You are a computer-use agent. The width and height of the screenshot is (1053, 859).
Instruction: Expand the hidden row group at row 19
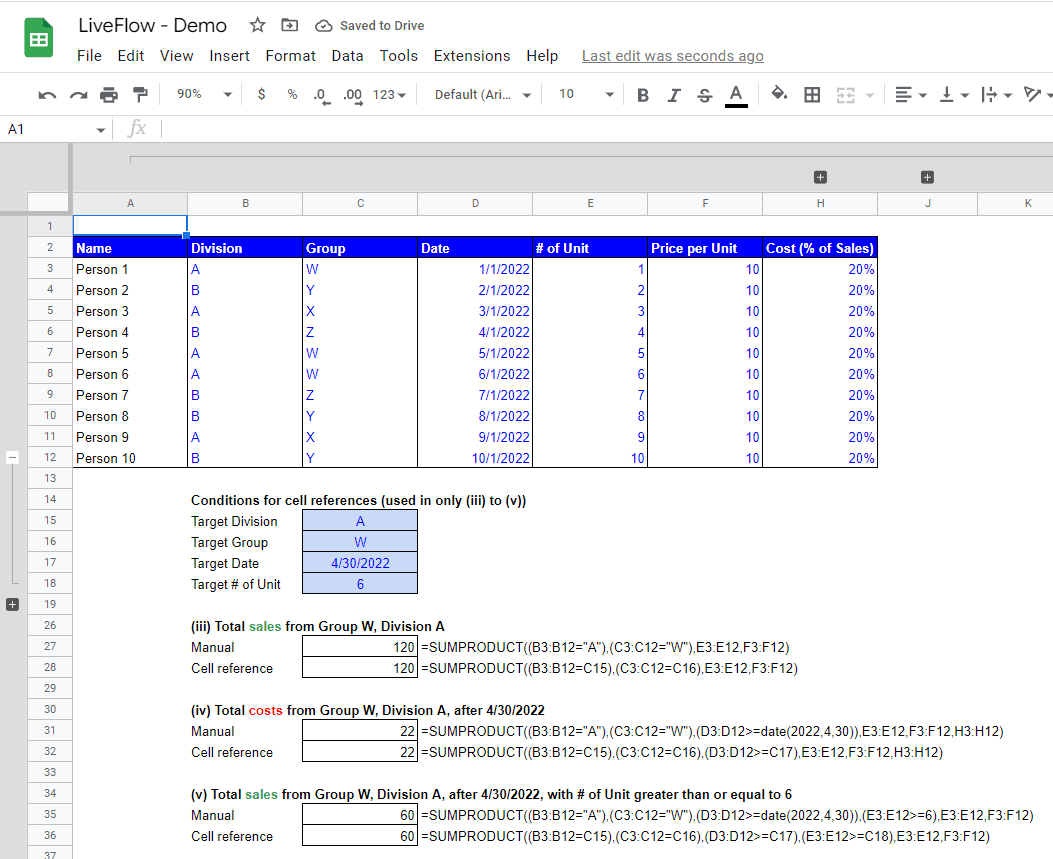[x=12, y=604]
